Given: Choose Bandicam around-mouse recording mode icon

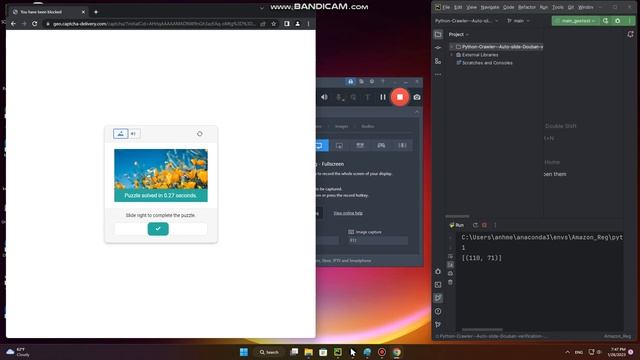Looking at the screenshot, I should [339, 145].
